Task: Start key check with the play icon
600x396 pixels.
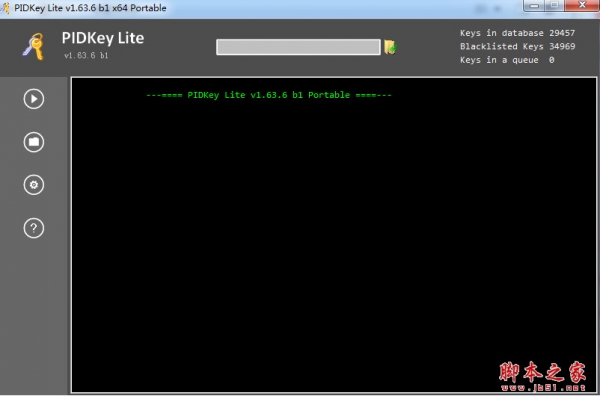Action: click(x=34, y=99)
